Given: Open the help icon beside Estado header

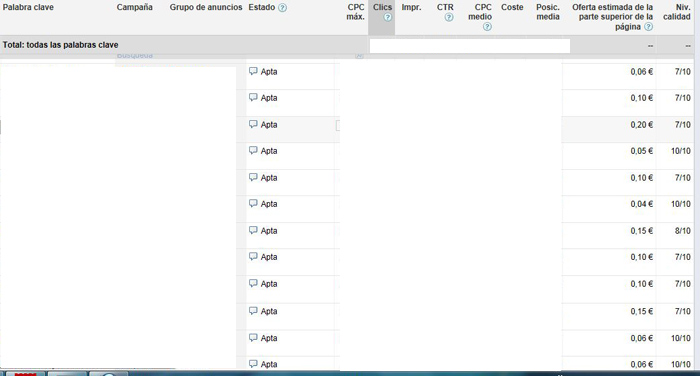Looking at the screenshot, I should pyautogui.click(x=282, y=8).
